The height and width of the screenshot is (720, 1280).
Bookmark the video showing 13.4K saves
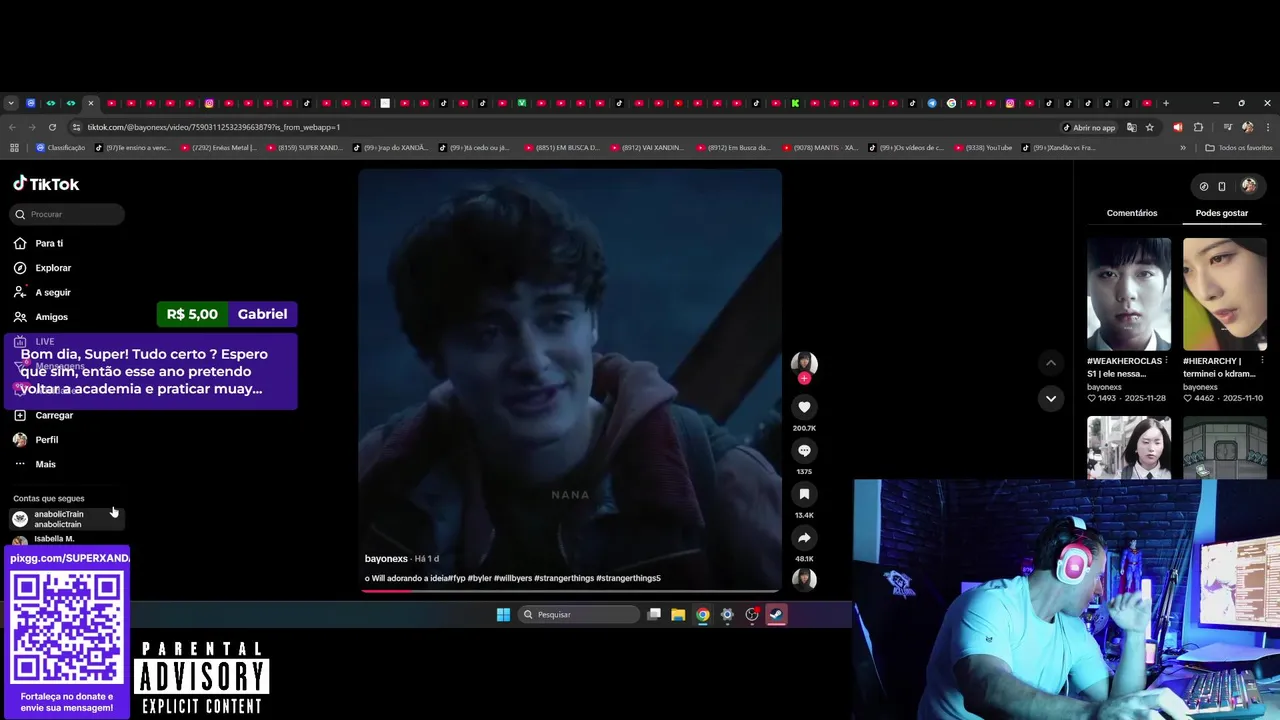coord(804,494)
